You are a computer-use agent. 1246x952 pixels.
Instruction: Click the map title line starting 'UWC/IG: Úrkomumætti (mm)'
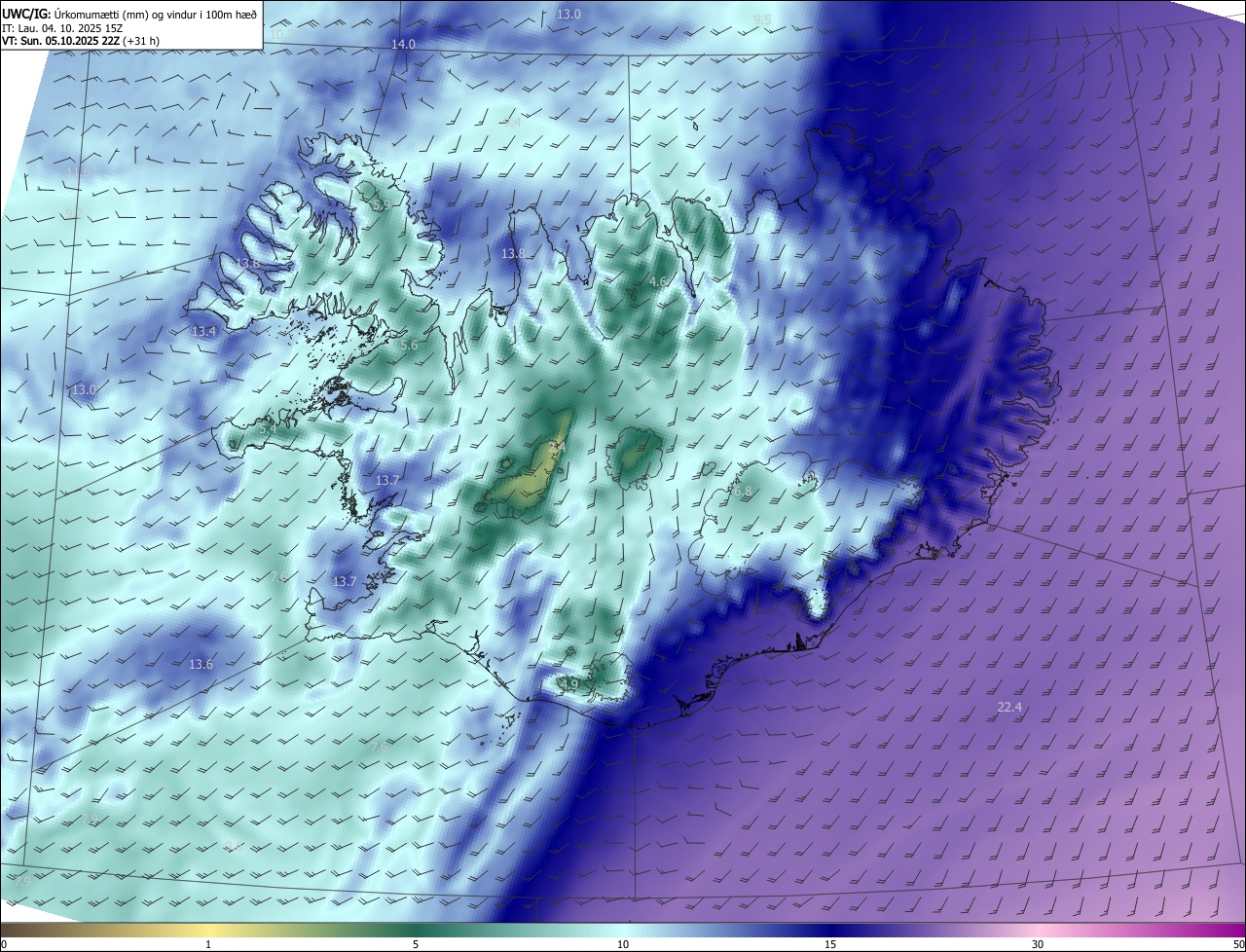129,13
